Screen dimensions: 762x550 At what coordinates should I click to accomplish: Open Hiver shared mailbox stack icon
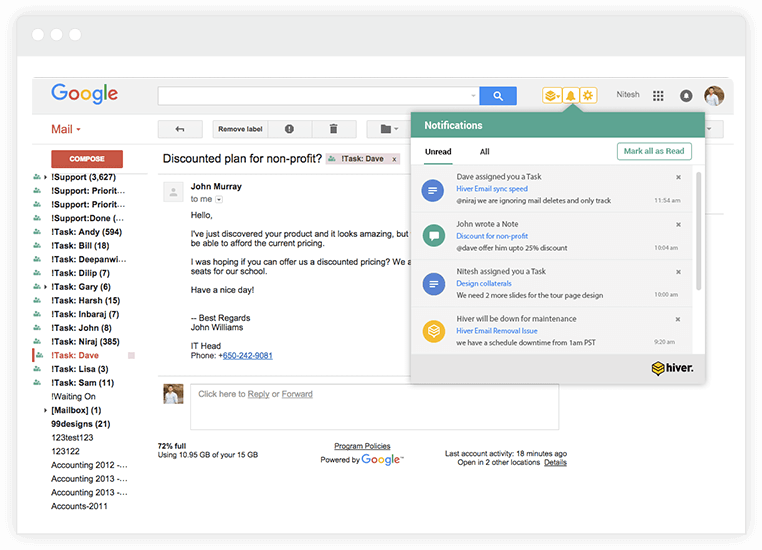[552, 96]
